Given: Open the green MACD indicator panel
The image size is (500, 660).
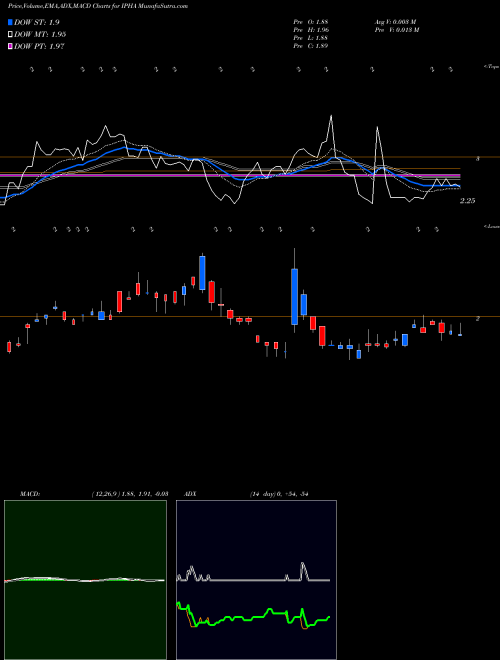Looking at the screenshot, I should (85, 580).
